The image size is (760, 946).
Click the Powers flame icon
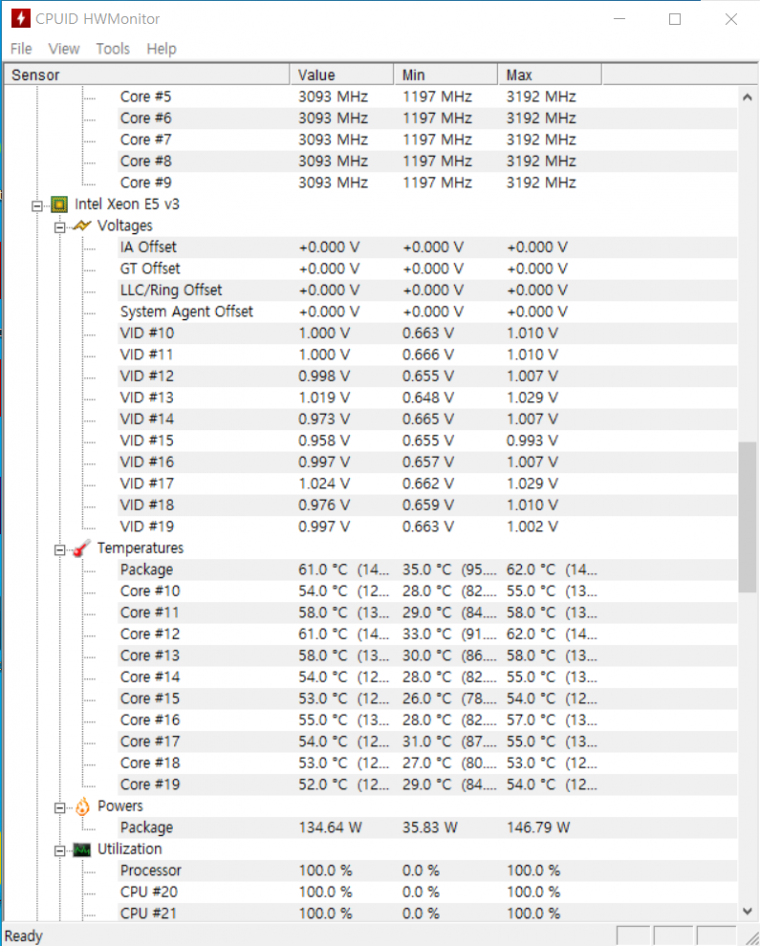[83, 807]
